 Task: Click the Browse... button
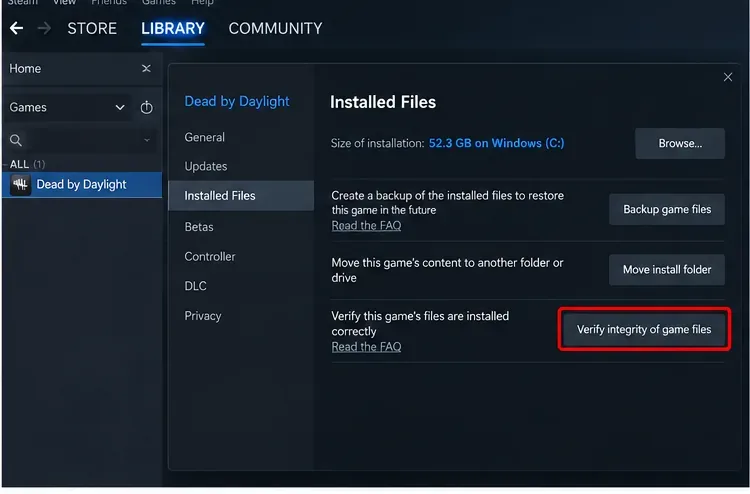tap(680, 143)
